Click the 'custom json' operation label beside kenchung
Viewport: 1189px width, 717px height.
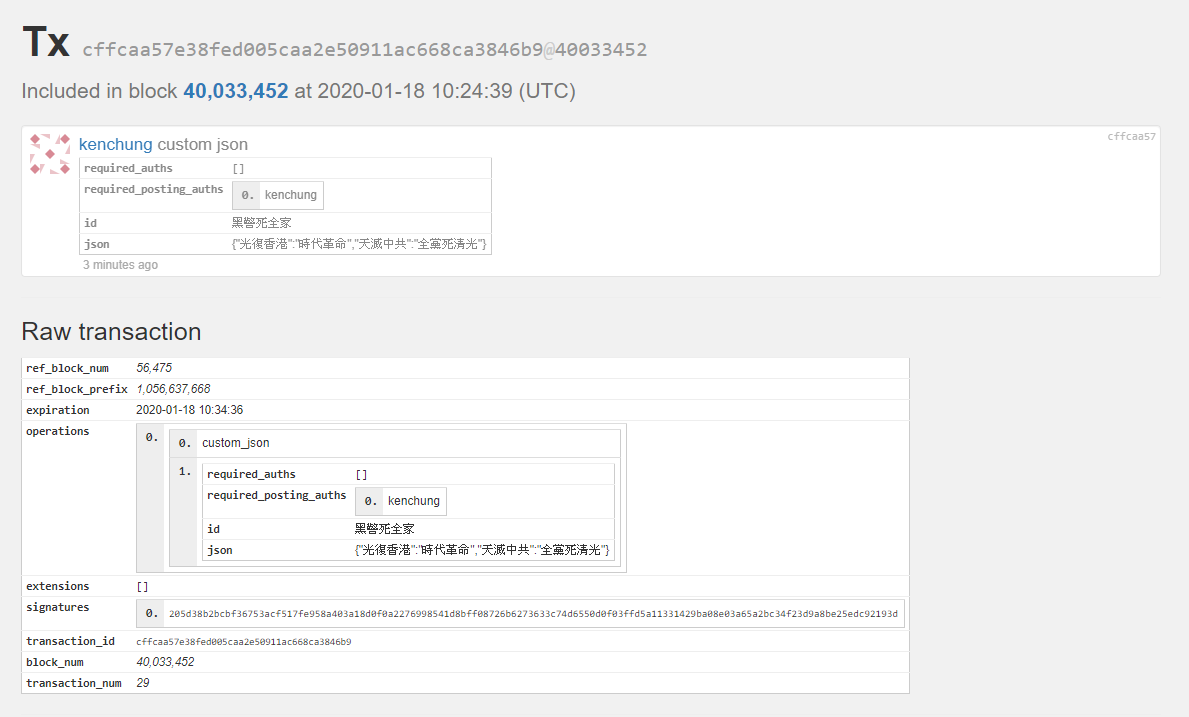click(202, 144)
